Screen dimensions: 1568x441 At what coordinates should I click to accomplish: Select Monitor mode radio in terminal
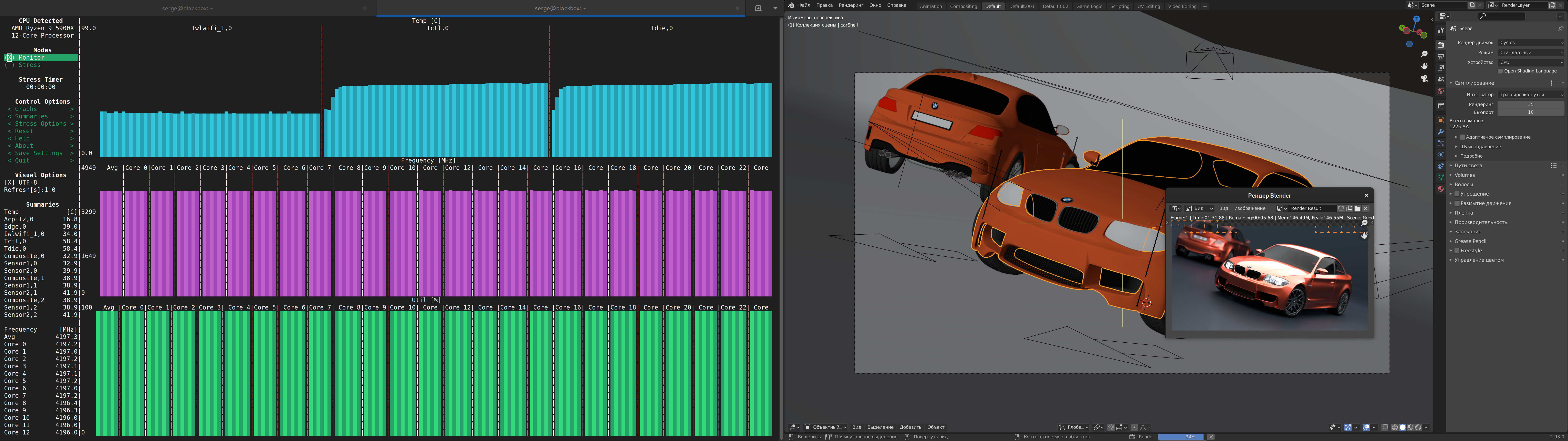click(x=41, y=58)
